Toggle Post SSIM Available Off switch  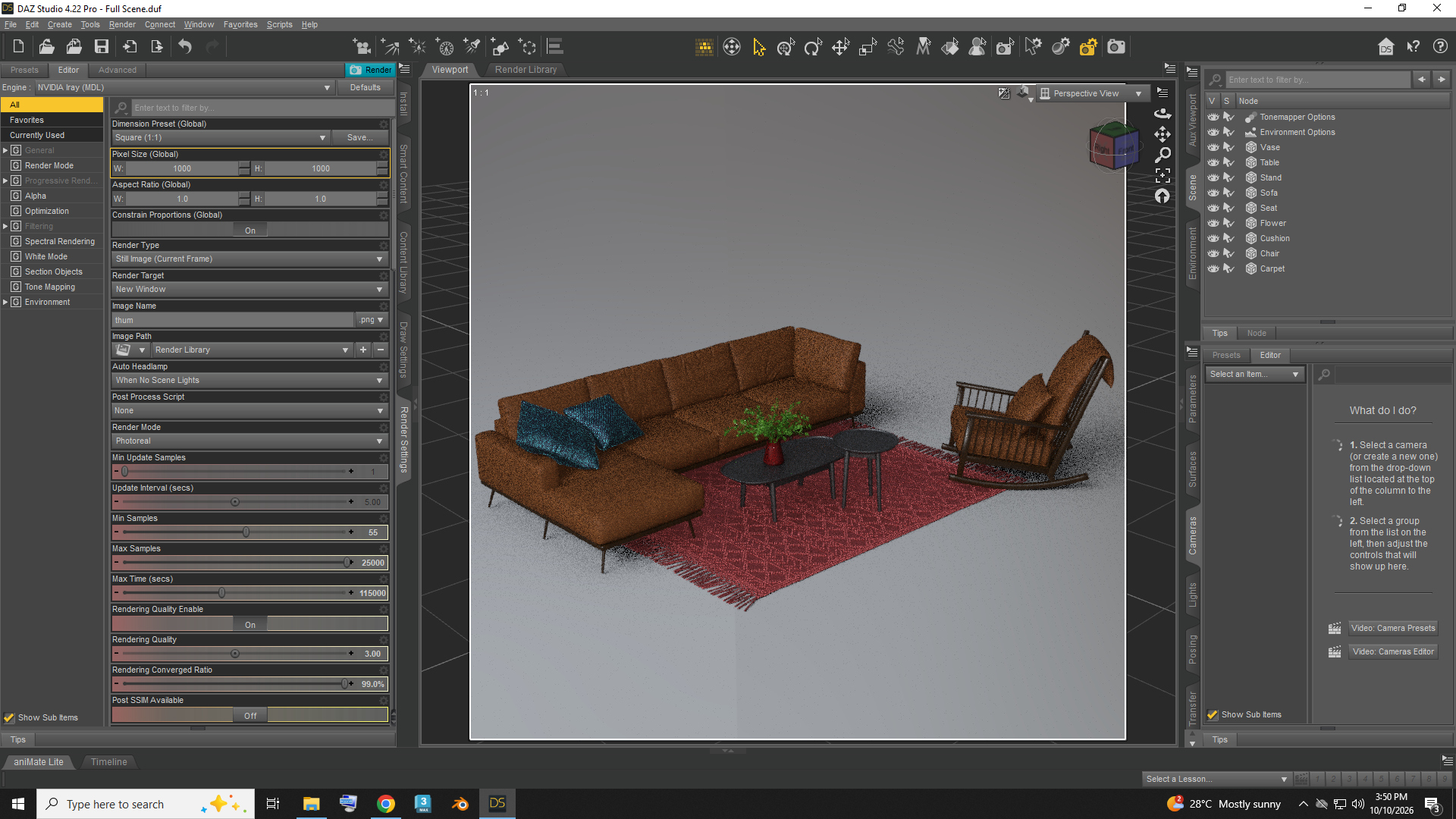tap(250, 715)
